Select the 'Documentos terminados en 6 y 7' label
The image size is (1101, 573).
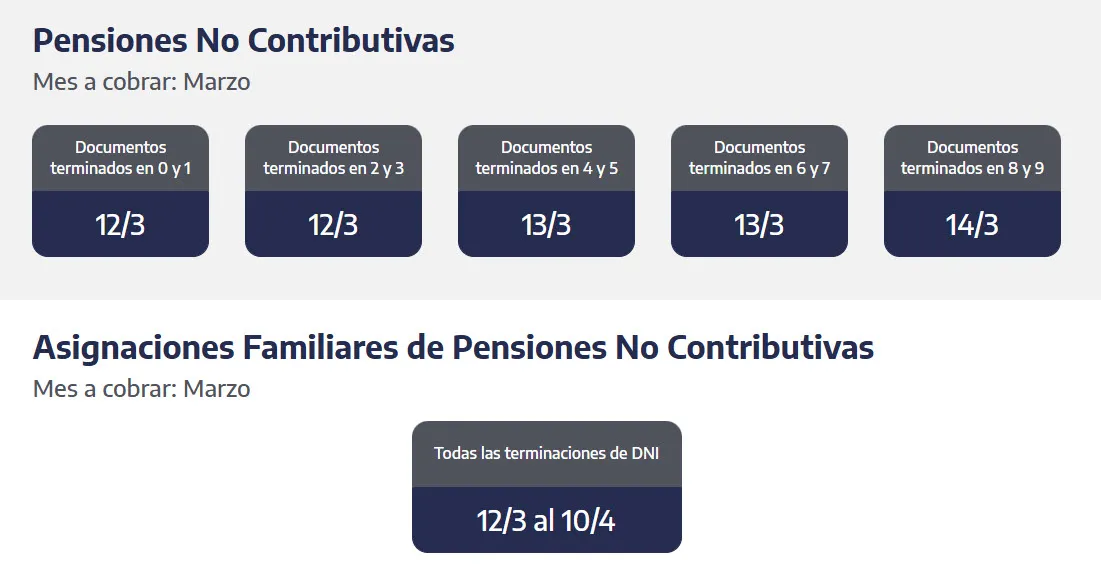point(759,158)
